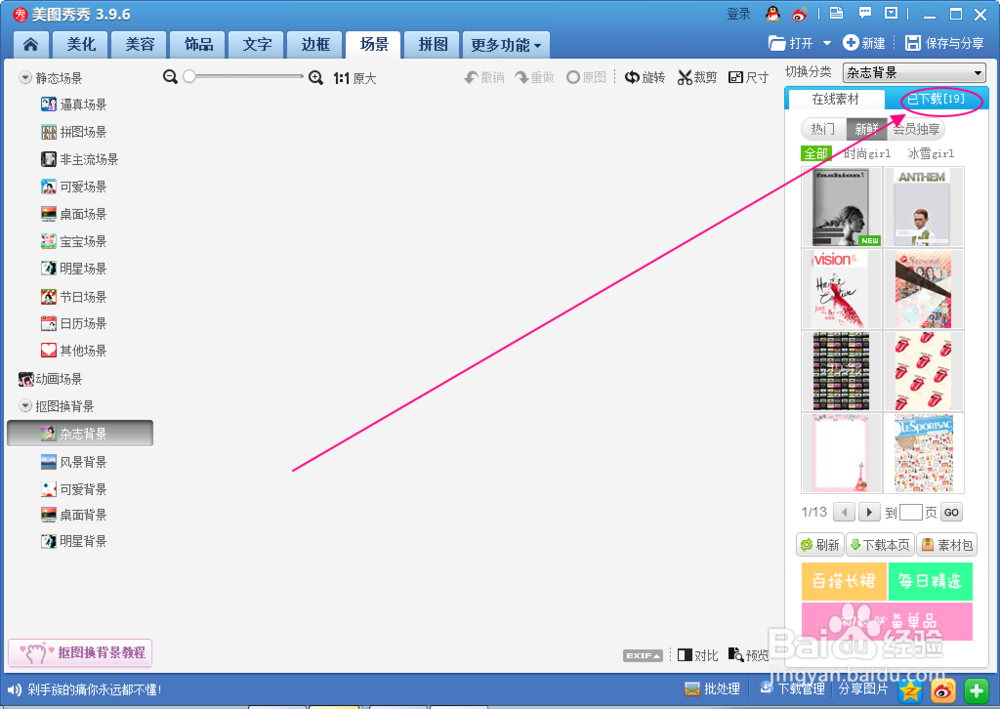Click the 重做 redo button
Image resolution: width=1000 pixels, height=709 pixels.
pos(534,78)
